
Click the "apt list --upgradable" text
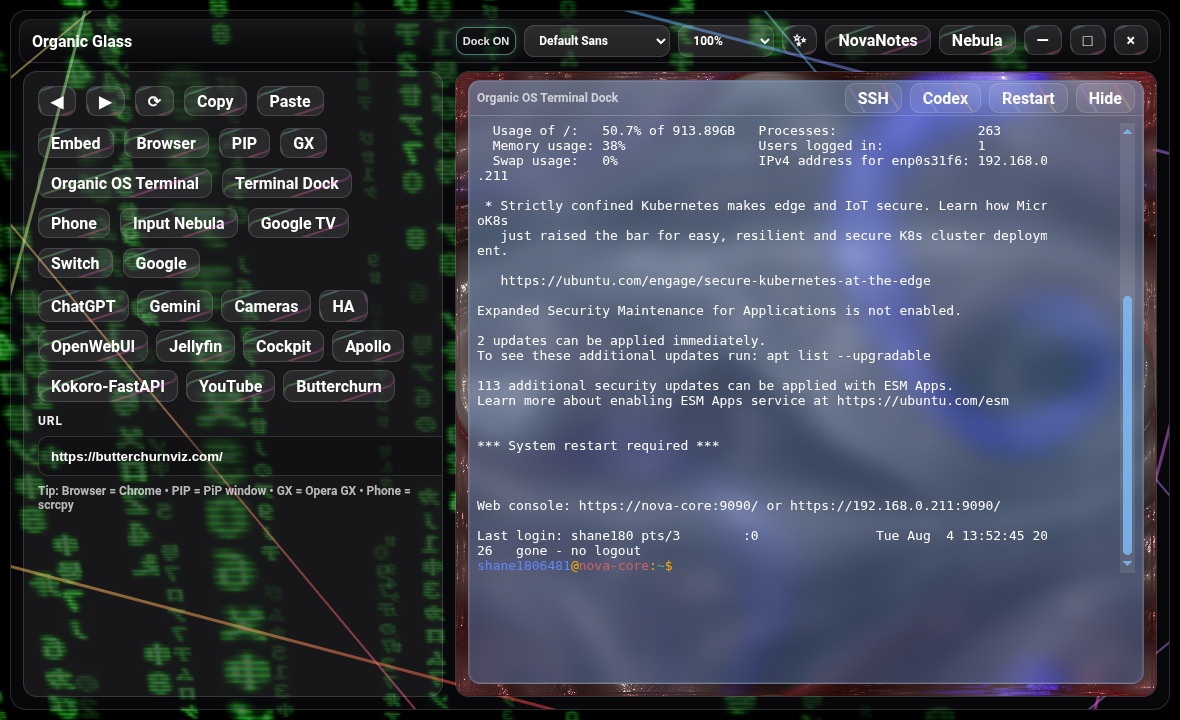click(x=848, y=356)
